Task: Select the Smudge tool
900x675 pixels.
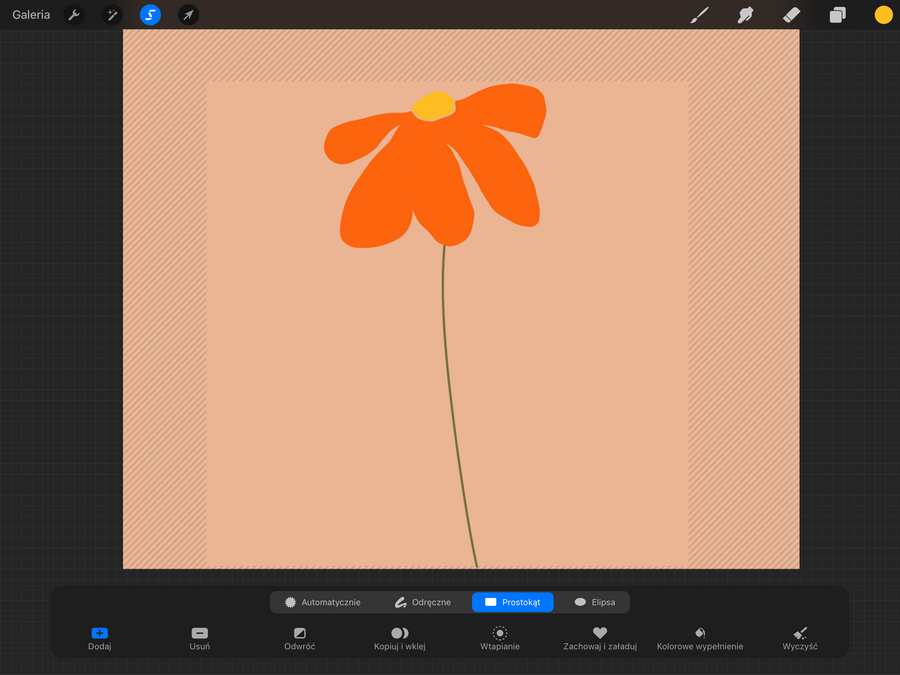Action: 745,14
